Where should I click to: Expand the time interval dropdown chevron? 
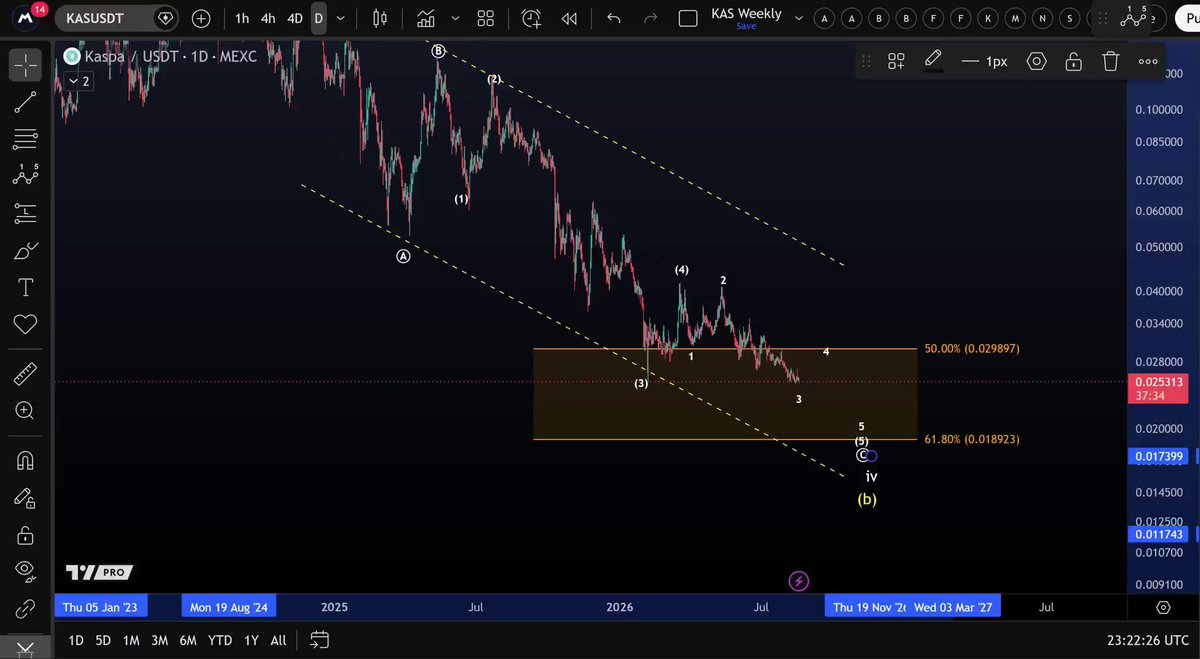coord(342,18)
